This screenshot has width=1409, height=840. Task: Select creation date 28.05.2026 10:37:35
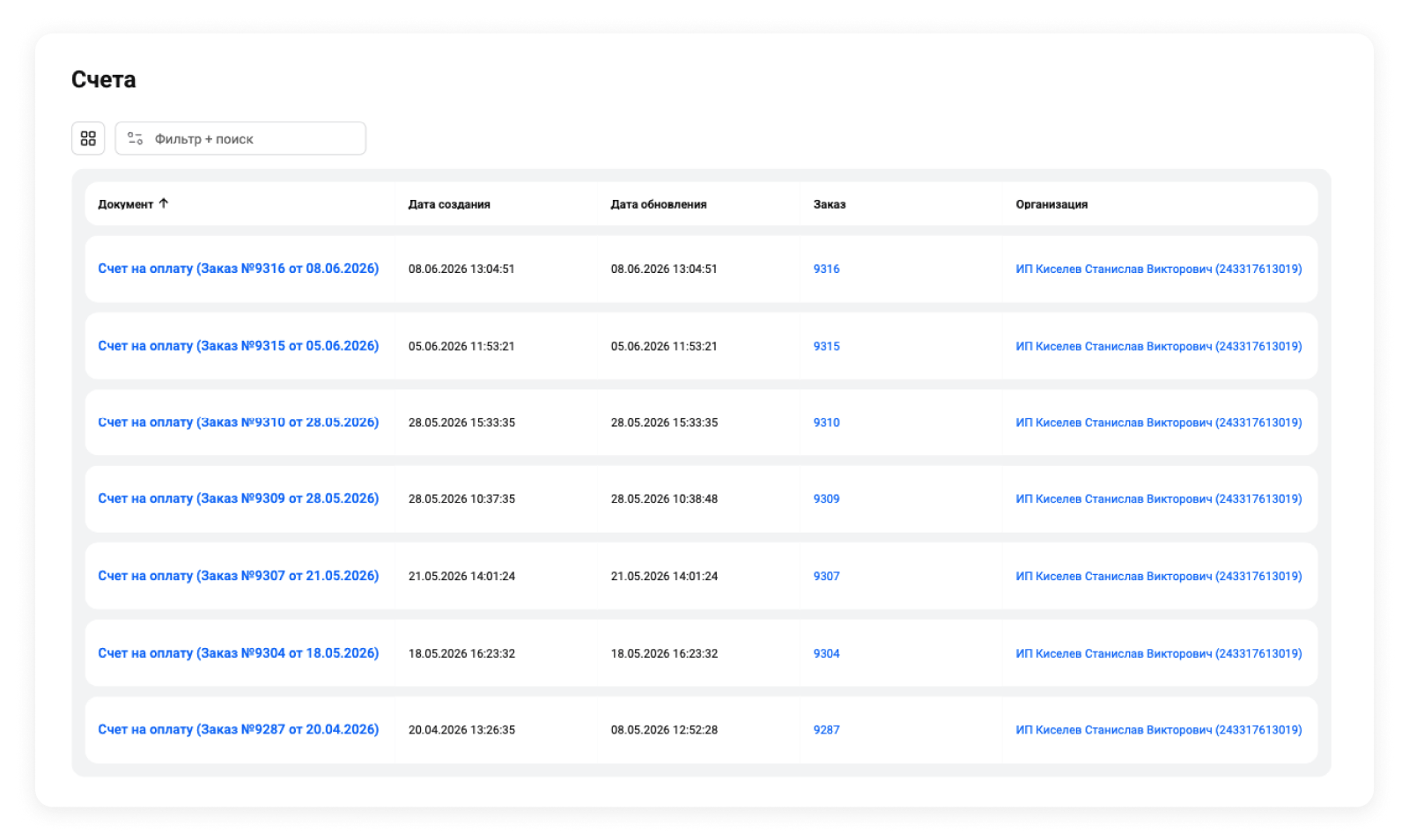pyautogui.click(x=461, y=499)
